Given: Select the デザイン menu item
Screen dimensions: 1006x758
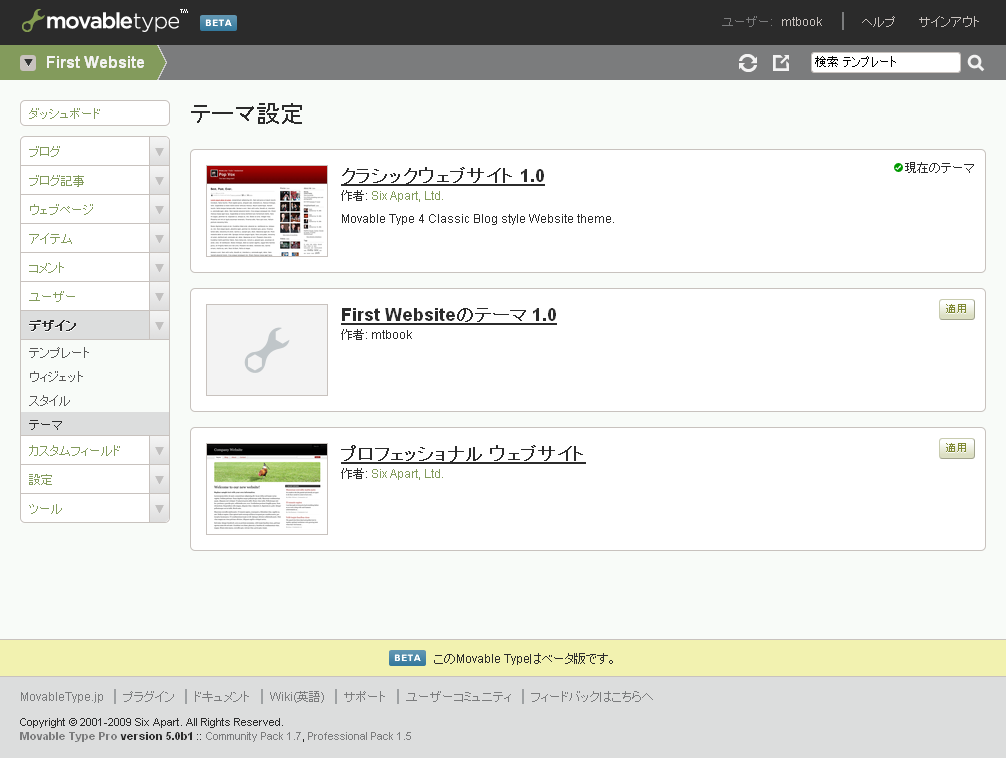Looking at the screenshot, I should 85,325.
